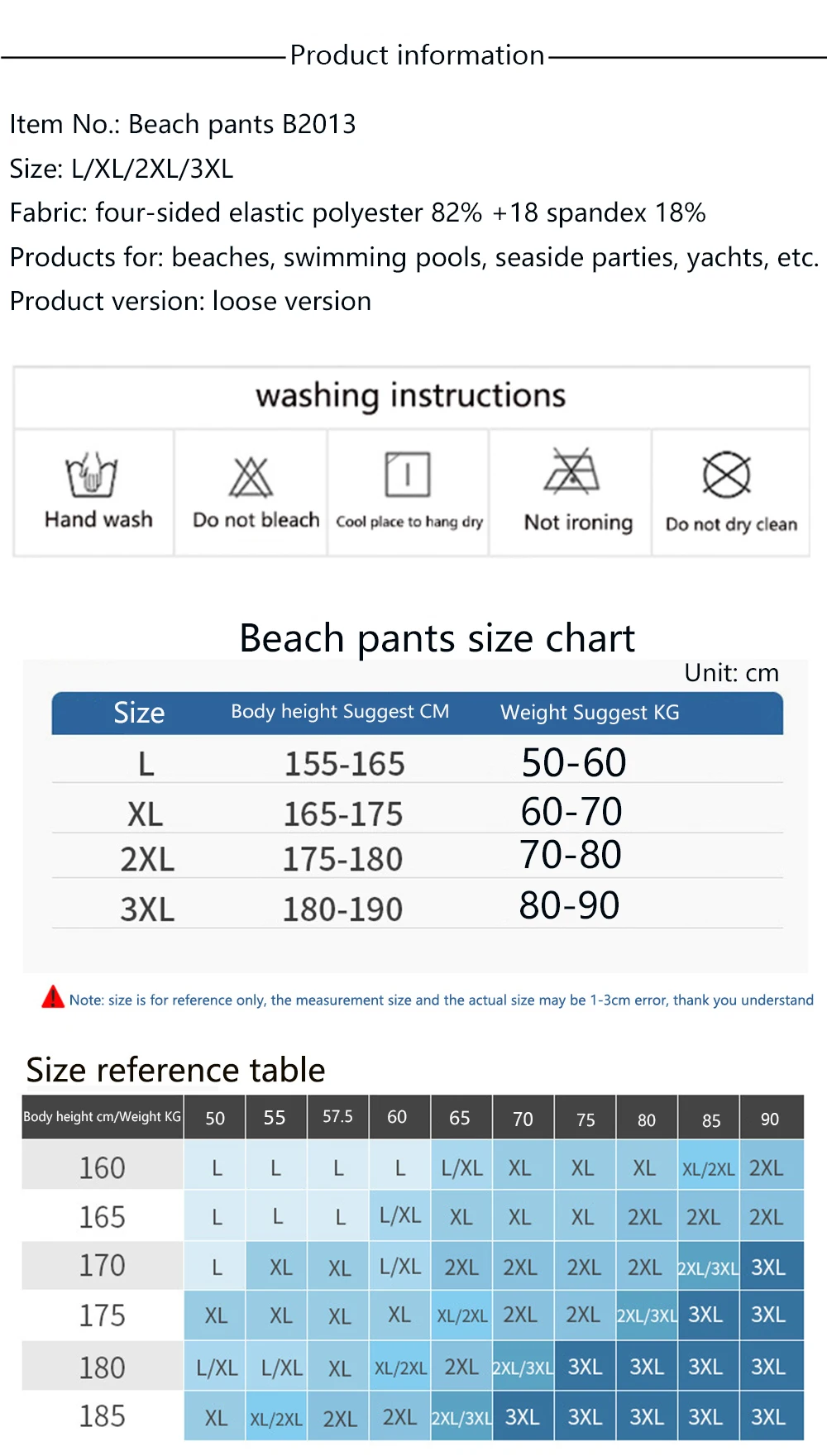
Task: Click the Item No. Beach pants B2013 text
Action: [x=183, y=124]
